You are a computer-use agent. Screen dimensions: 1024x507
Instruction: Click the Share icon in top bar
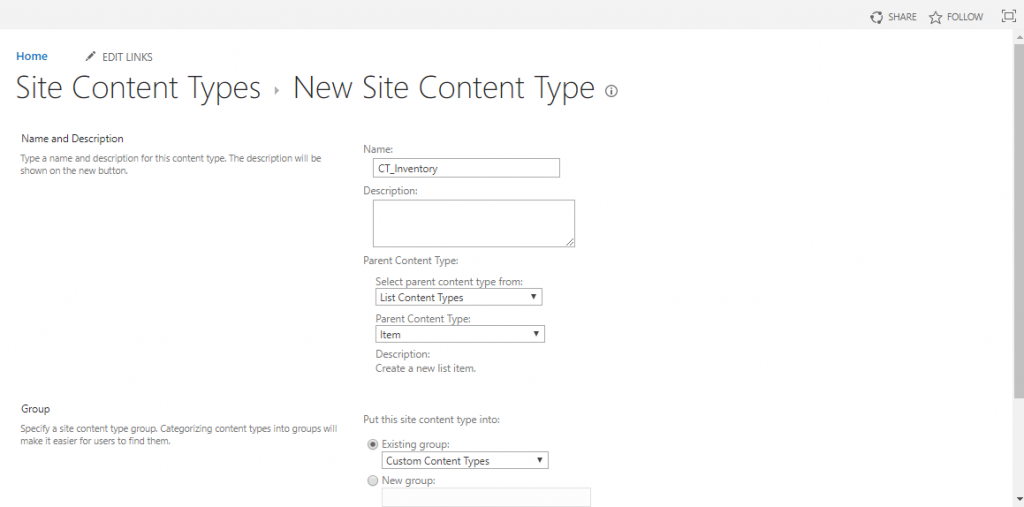876,18
